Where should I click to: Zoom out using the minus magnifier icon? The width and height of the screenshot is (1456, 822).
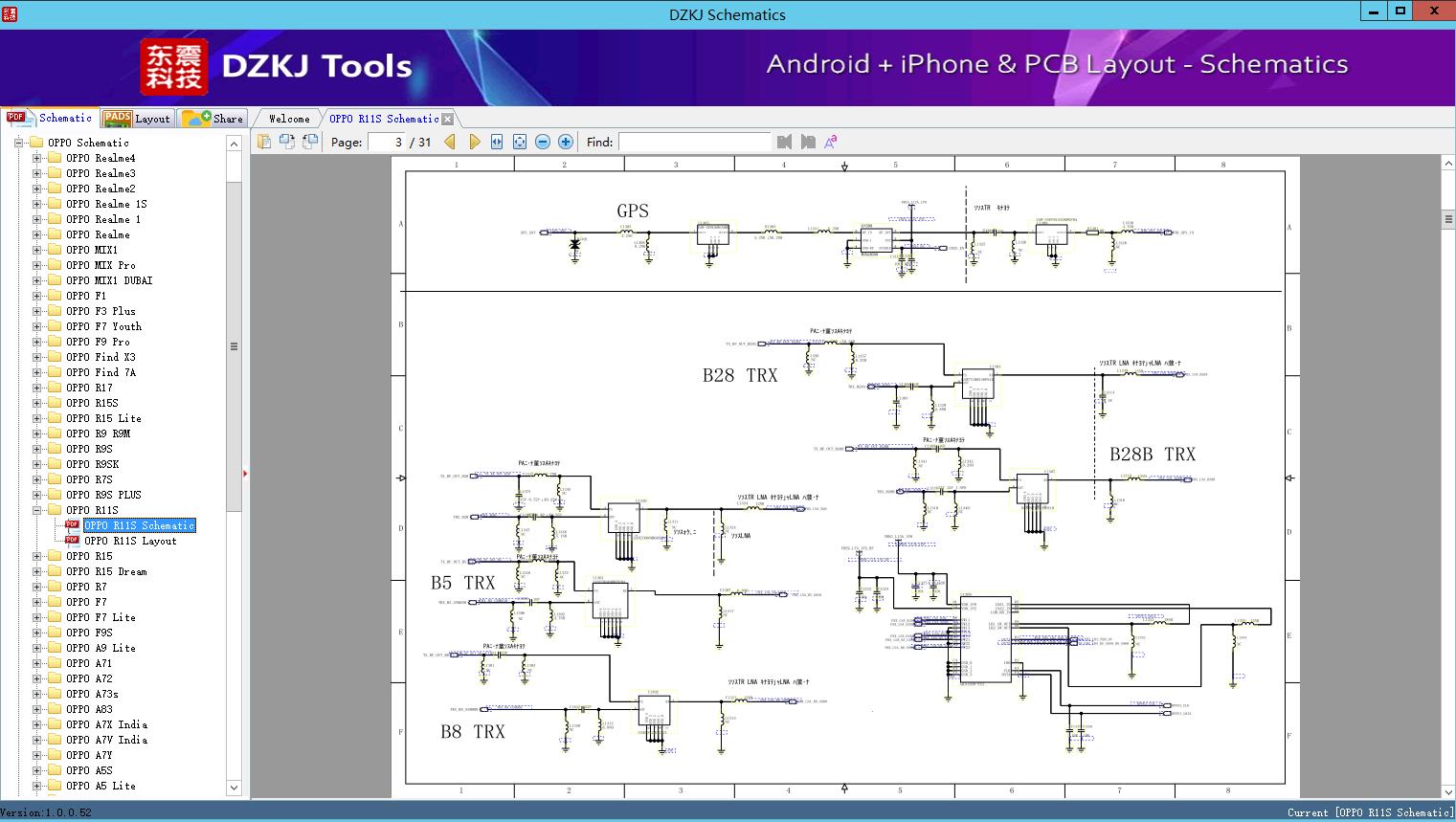coord(542,142)
